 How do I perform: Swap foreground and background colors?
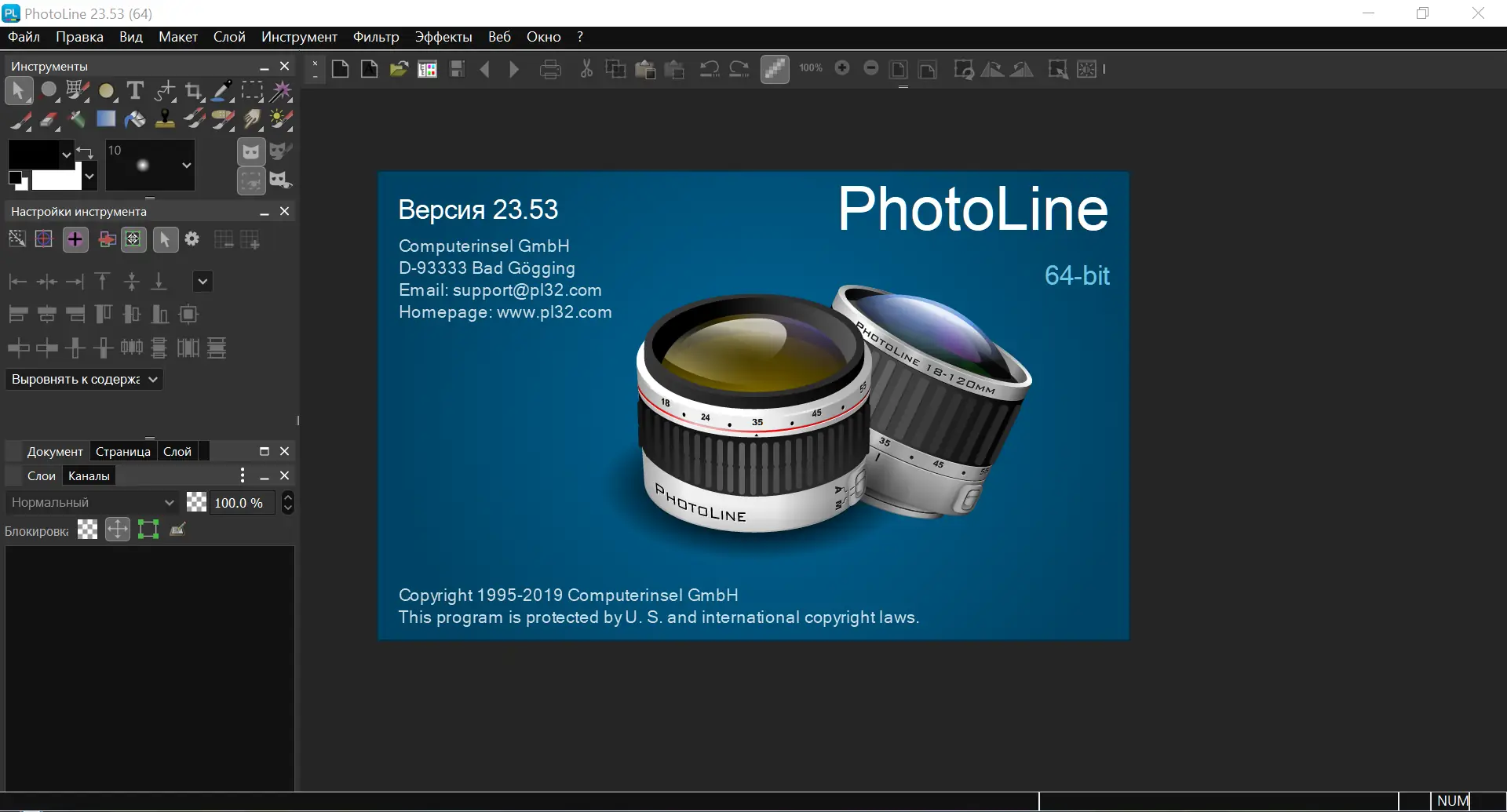(86, 151)
